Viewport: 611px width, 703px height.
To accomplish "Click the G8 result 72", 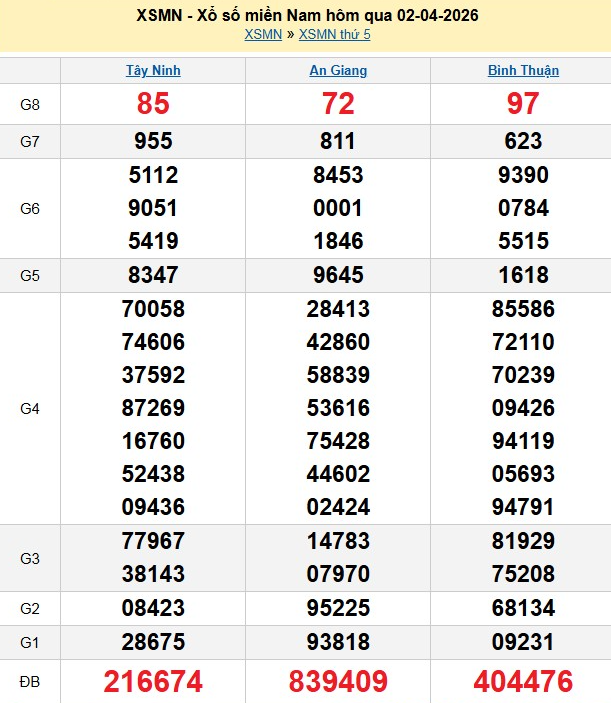I will [x=338, y=104].
